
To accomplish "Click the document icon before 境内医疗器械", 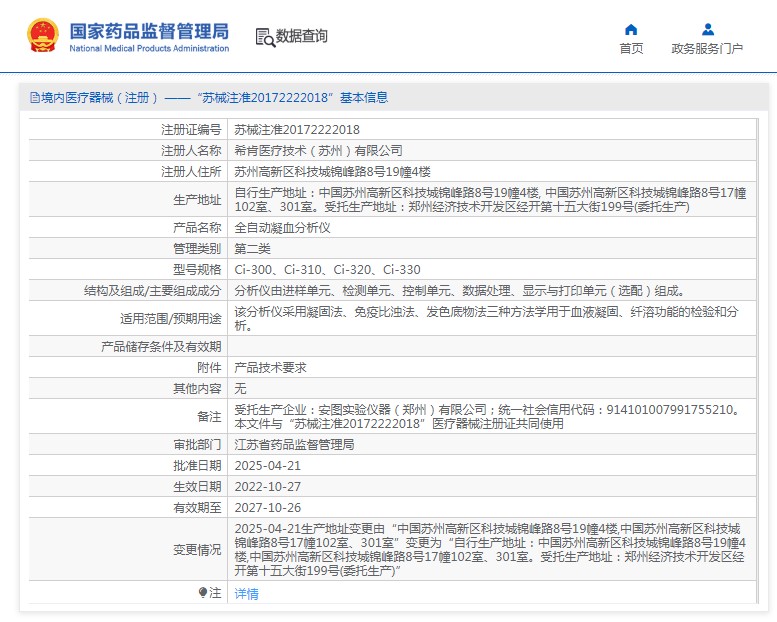I will point(34,98).
